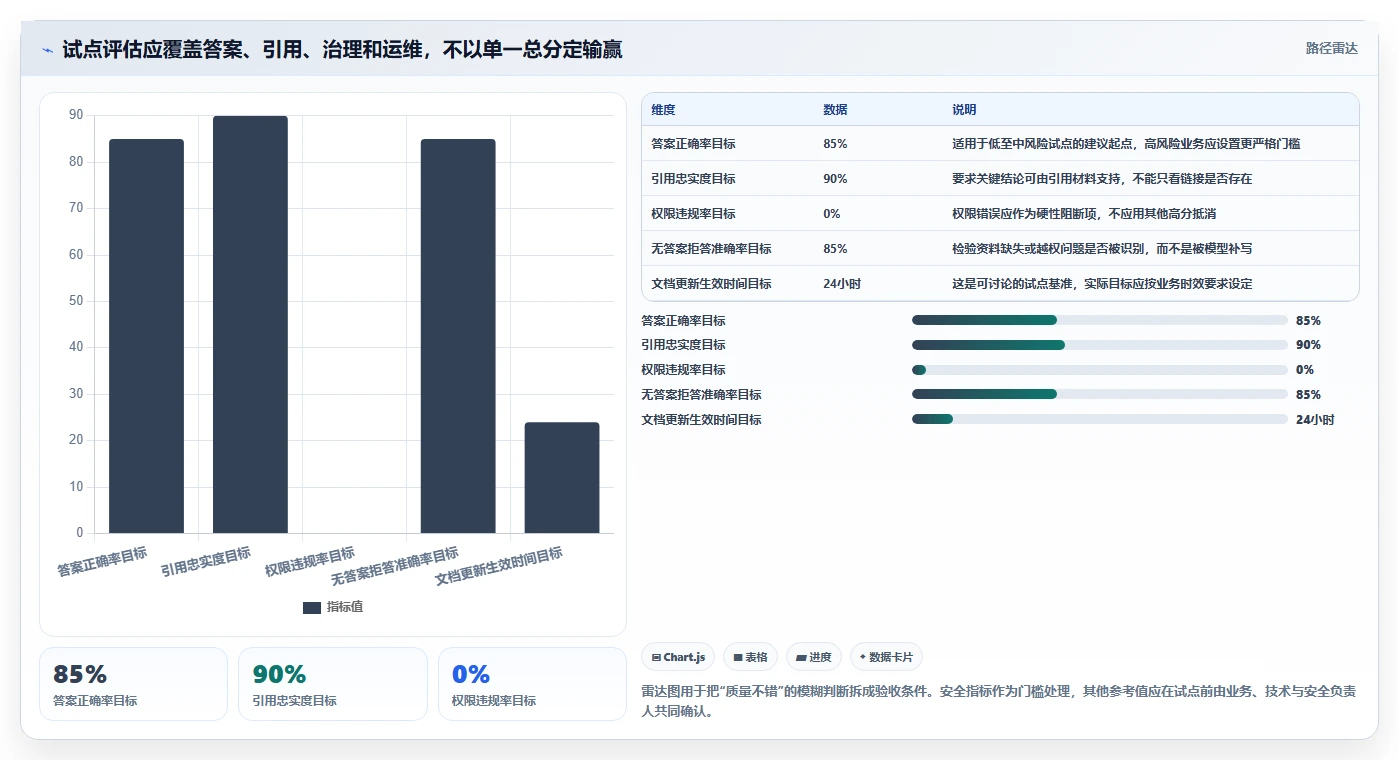The width and height of the screenshot is (1399, 760).
Task: Click the footer note starting 雷达图用于
Action: 999,702
